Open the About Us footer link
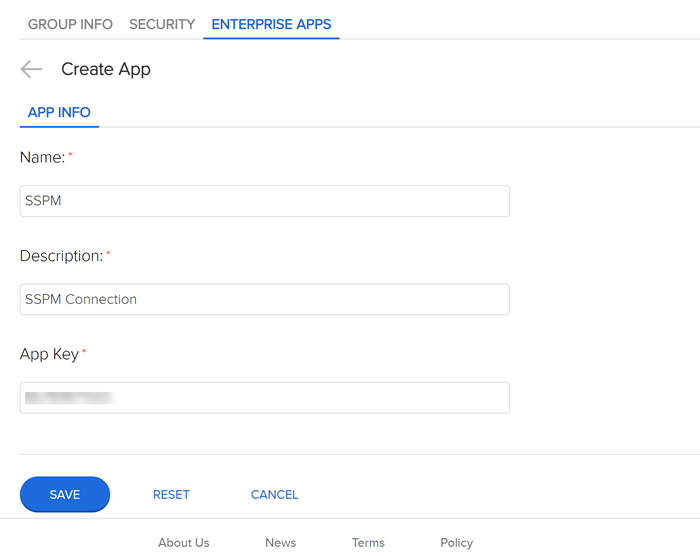This screenshot has height=558, width=700. click(184, 542)
